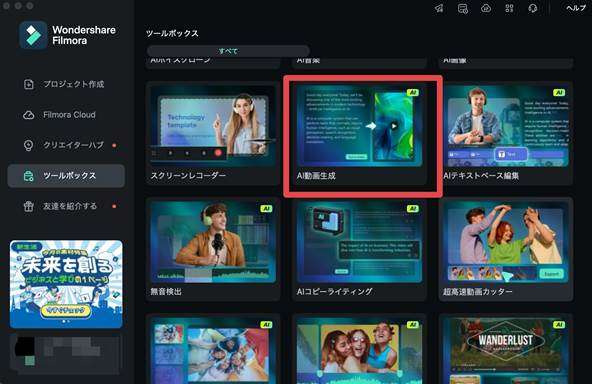The width and height of the screenshot is (592, 384).
Task: Click the ツールボックス page heading
Action: tap(172, 33)
